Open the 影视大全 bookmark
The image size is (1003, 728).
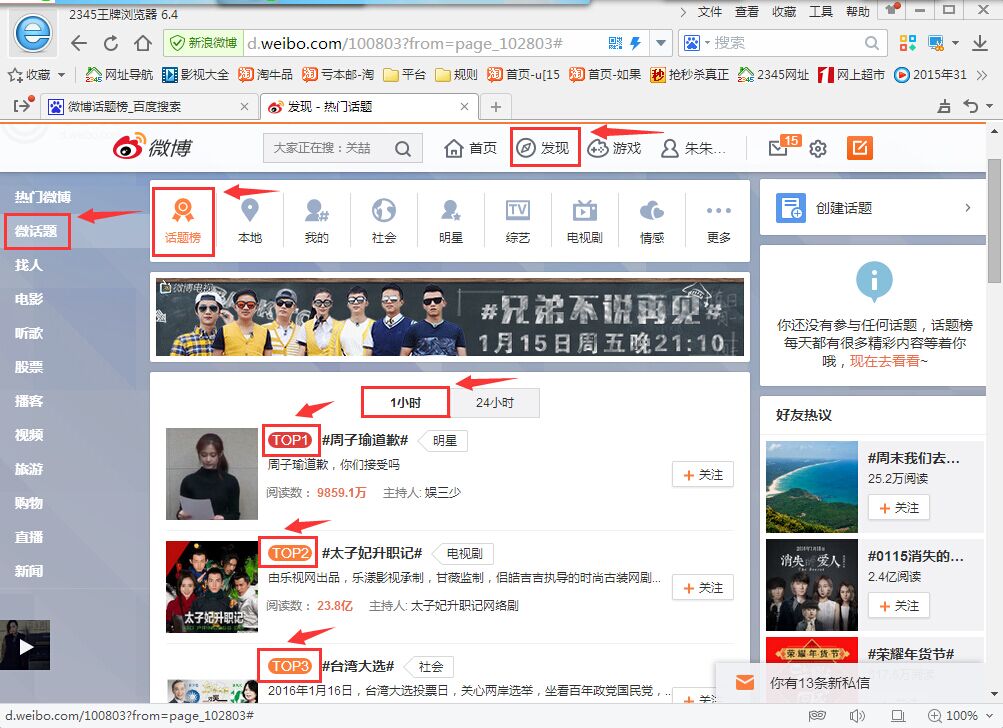[195, 75]
